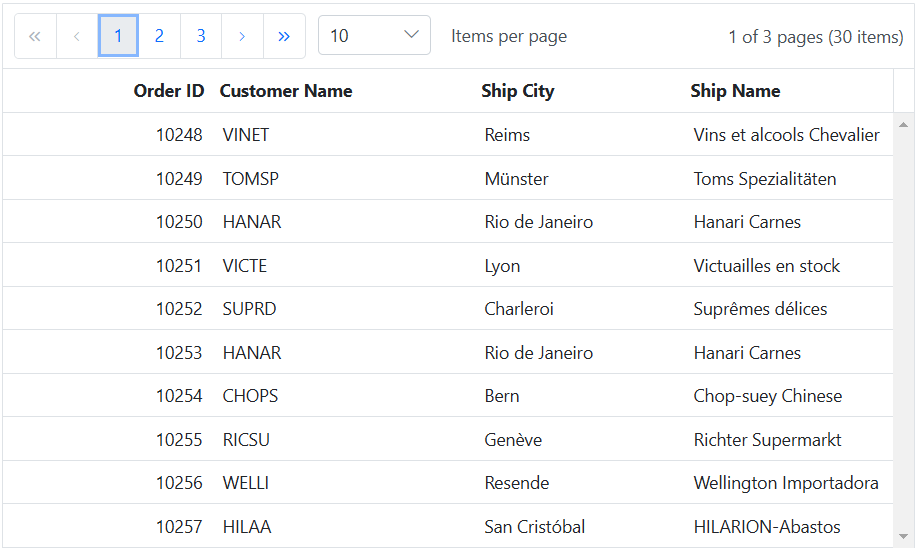Open the items per page dropdown

[374, 36]
